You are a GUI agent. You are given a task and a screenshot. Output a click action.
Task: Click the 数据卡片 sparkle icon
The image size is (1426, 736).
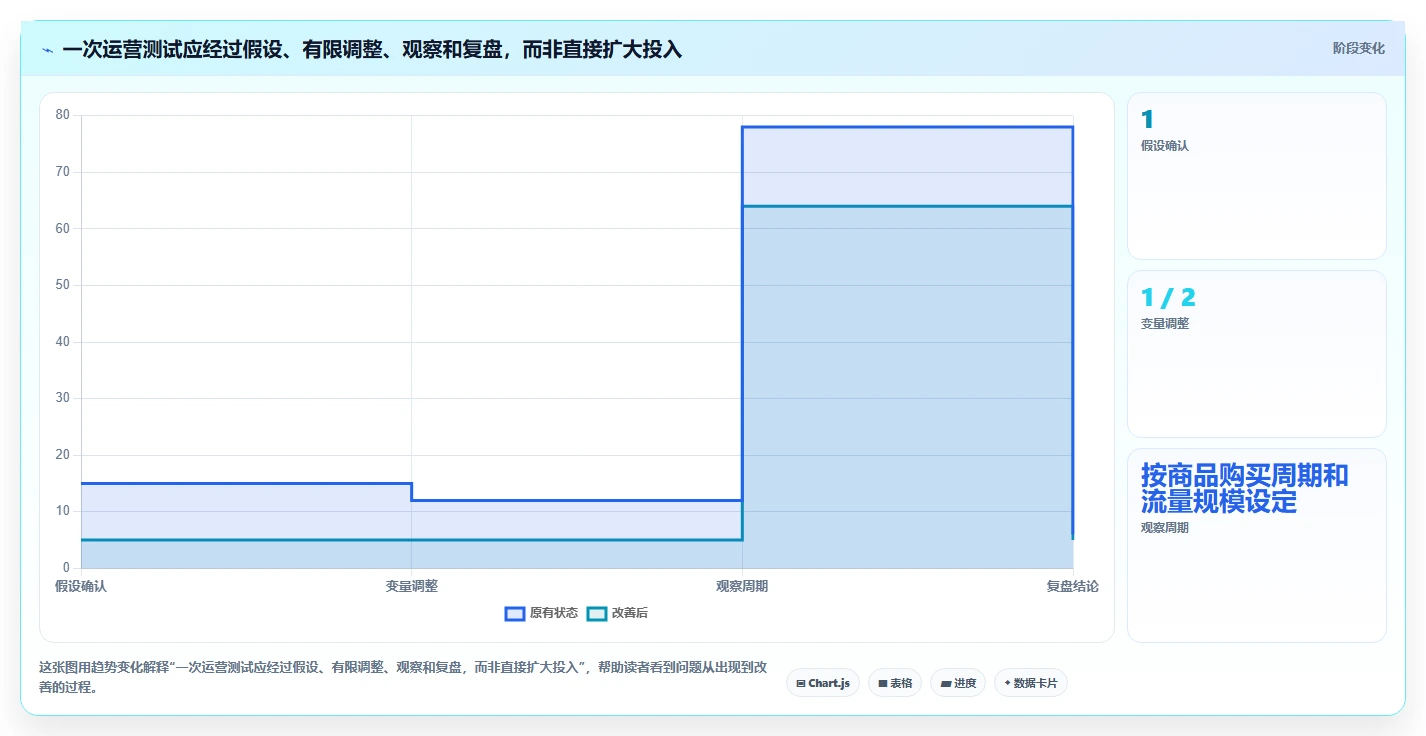click(1007, 683)
